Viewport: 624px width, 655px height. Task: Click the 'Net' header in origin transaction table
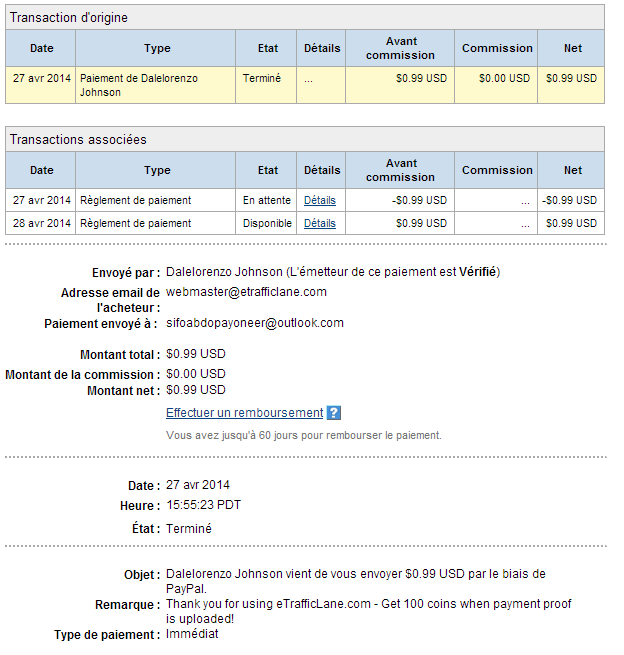point(571,48)
